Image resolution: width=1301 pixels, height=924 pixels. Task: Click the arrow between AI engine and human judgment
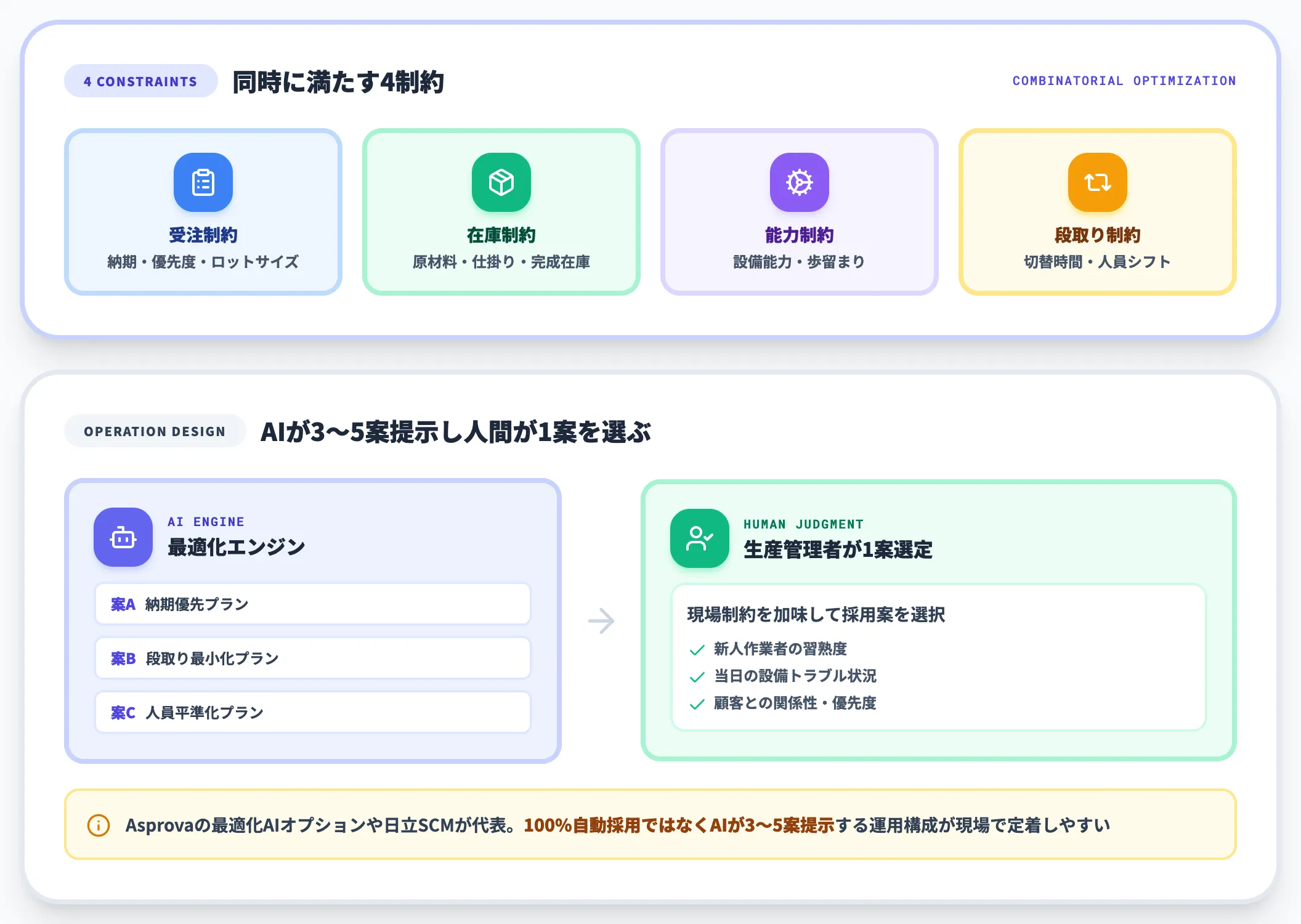click(601, 620)
